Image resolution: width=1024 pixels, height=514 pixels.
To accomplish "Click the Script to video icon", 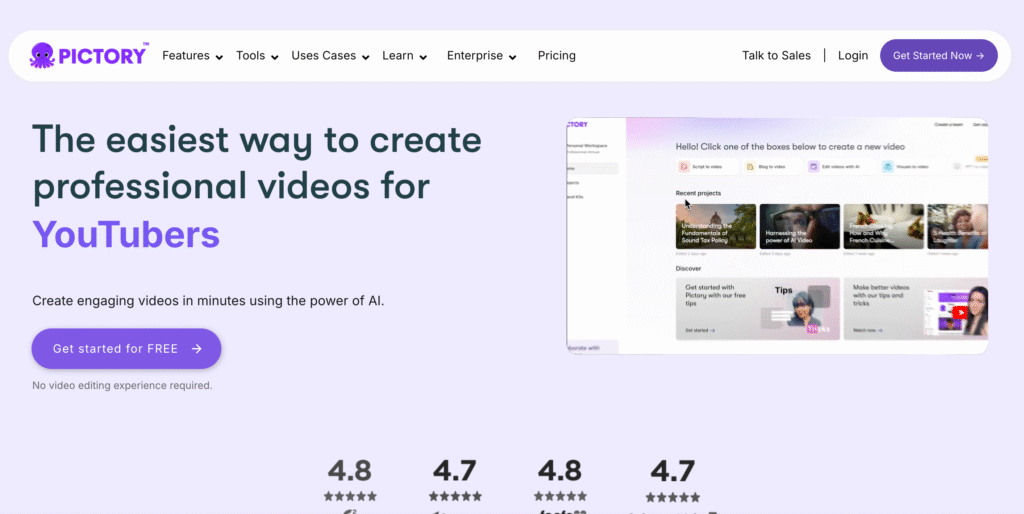I will coord(684,167).
